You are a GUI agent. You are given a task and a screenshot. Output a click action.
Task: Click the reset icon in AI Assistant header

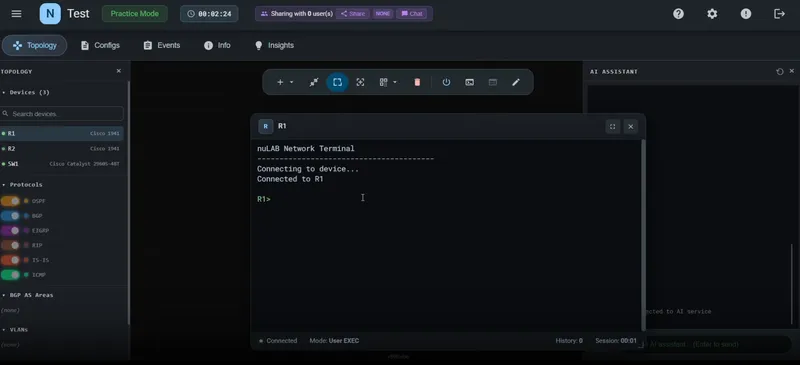[780, 71]
